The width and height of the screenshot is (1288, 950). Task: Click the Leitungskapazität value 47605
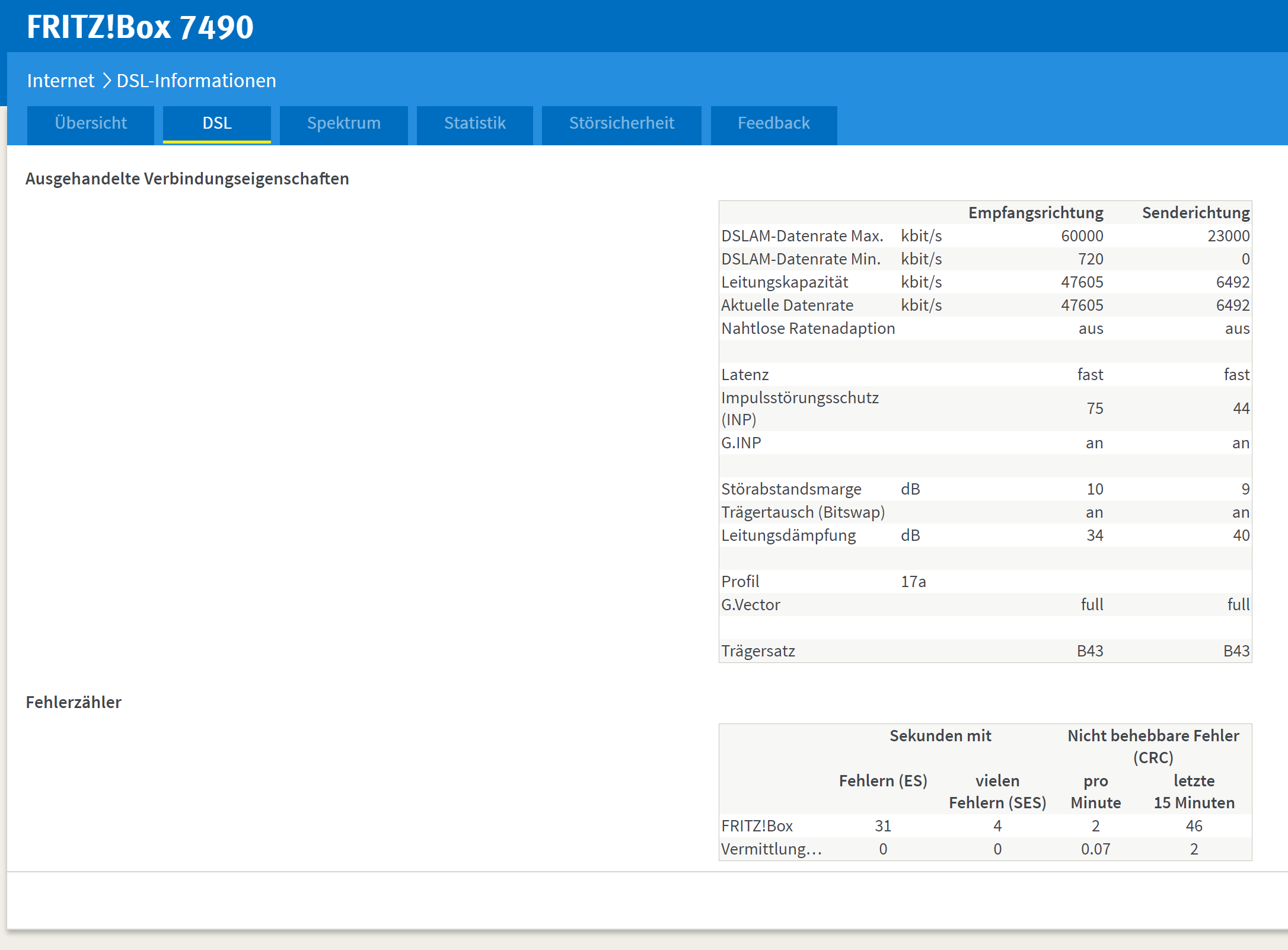(1082, 282)
